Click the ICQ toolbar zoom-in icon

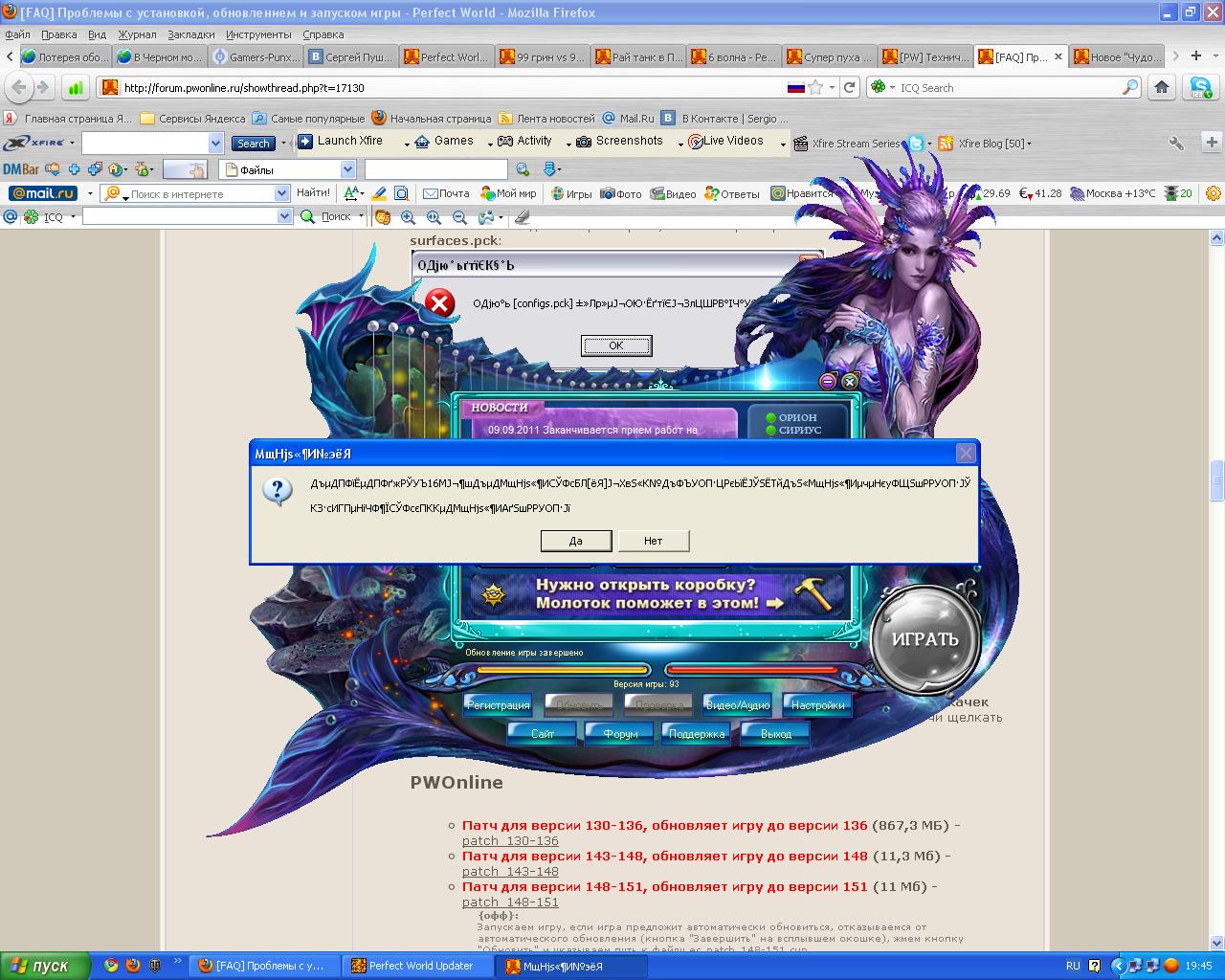[409, 217]
